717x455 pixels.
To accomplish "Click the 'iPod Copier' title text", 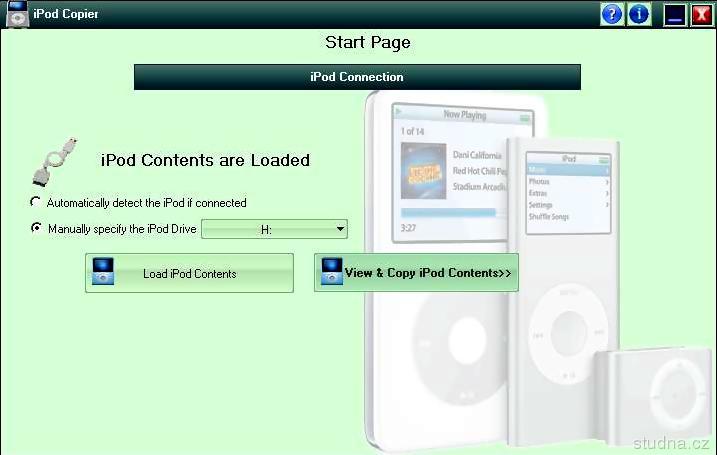I will (x=66, y=14).
